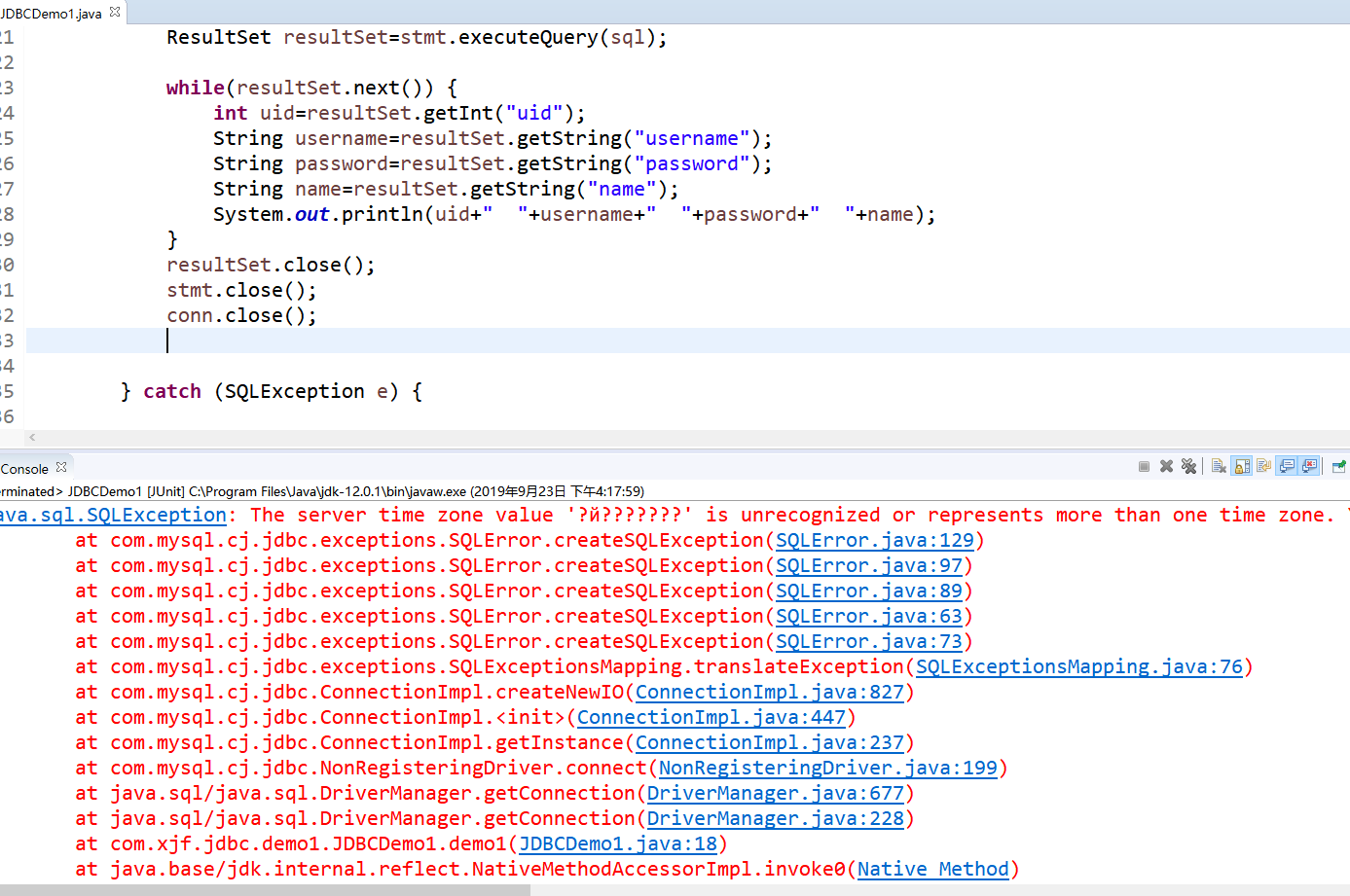Open the SQLError.java:129 stack link

(x=874, y=540)
